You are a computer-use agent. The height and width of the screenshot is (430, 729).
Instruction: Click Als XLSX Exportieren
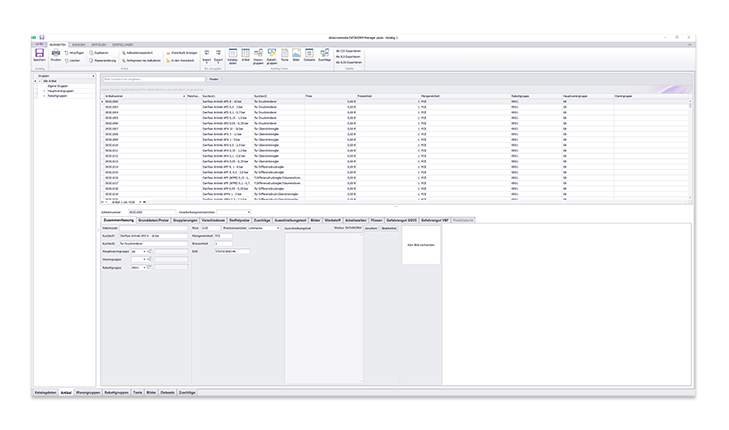(349, 62)
